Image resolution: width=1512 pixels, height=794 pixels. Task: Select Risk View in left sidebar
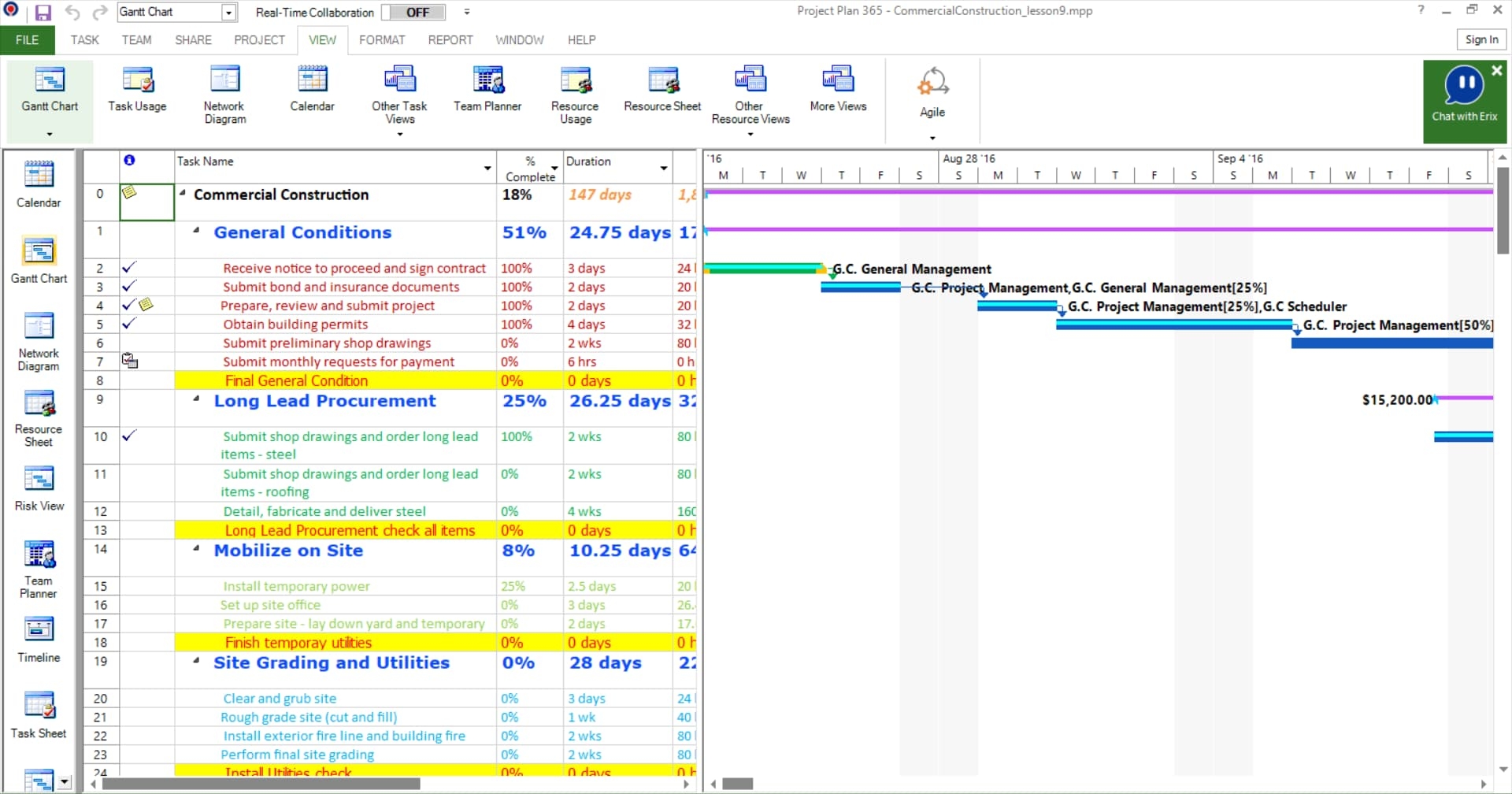[39, 488]
